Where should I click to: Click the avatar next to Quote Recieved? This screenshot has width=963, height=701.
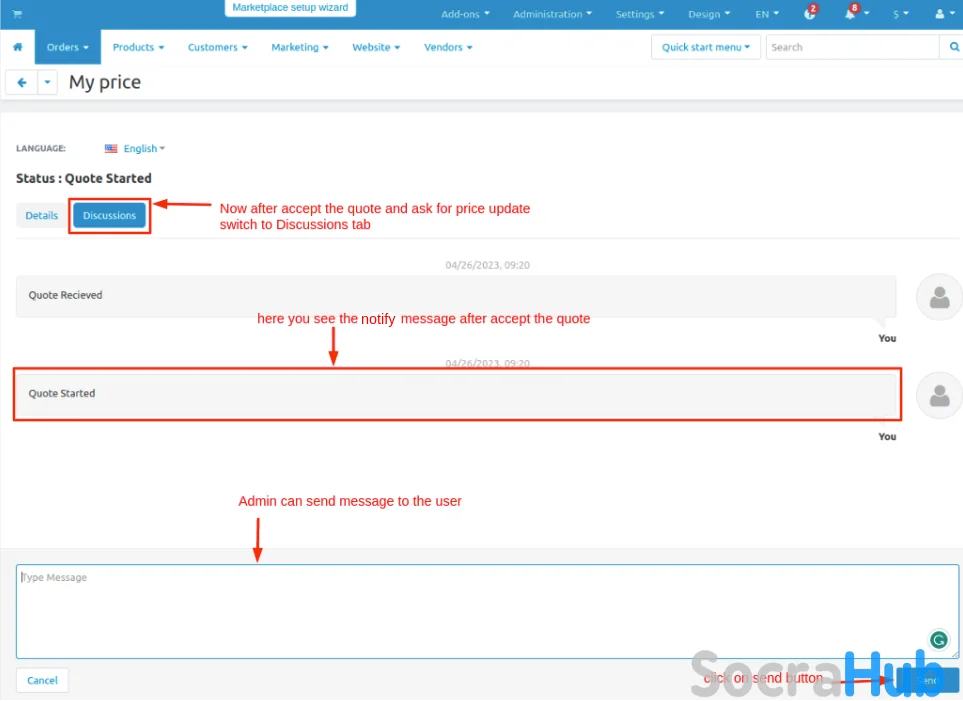point(939,297)
